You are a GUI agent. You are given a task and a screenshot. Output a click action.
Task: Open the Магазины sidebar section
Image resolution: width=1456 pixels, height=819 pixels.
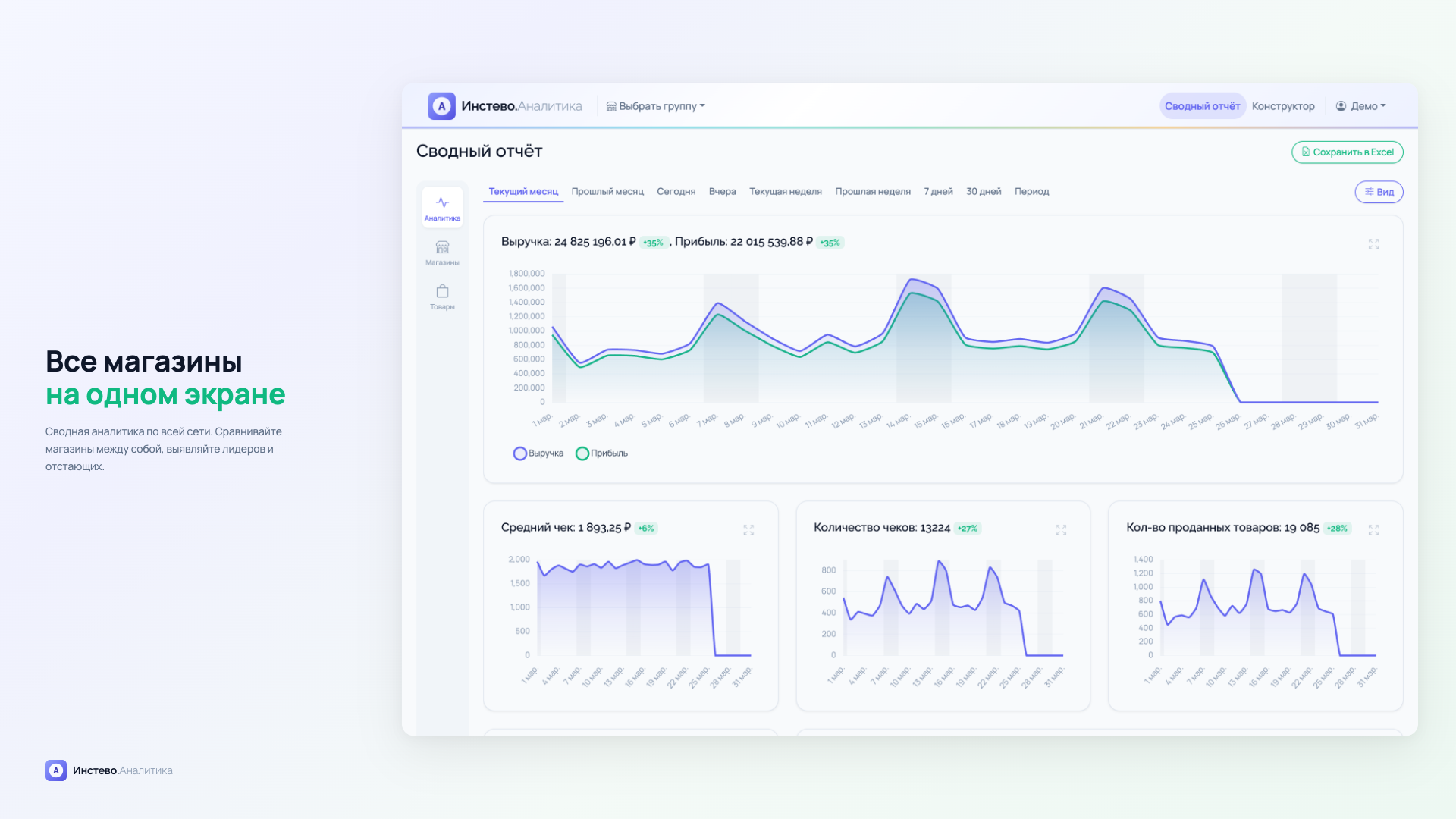click(442, 253)
